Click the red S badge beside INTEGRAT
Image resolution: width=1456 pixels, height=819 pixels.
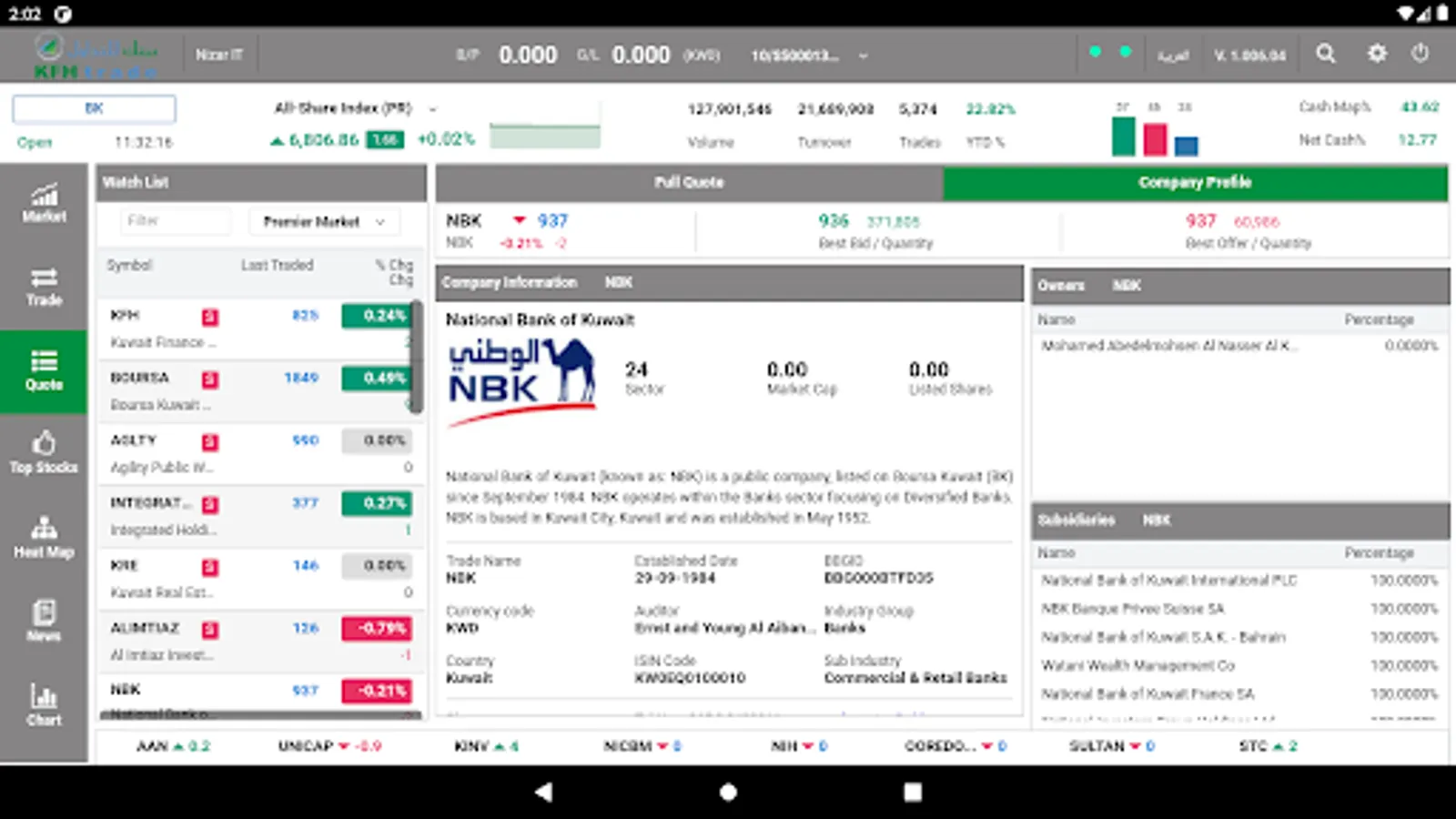(210, 504)
